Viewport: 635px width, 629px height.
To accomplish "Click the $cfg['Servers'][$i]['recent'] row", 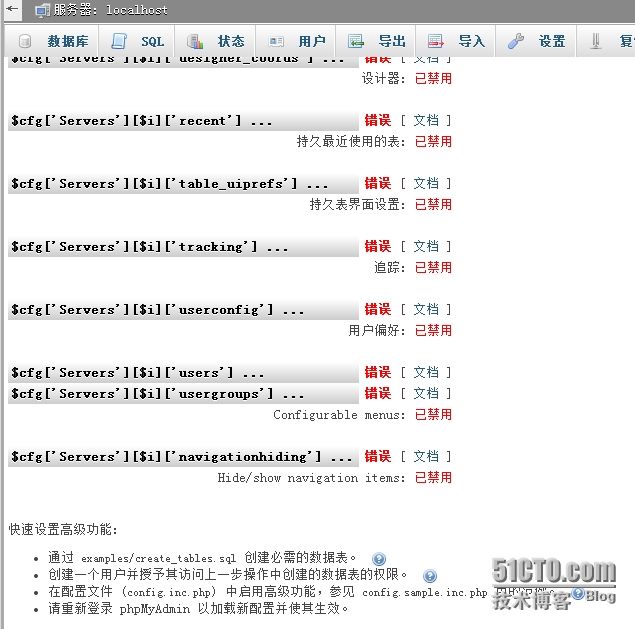I will click(x=183, y=121).
